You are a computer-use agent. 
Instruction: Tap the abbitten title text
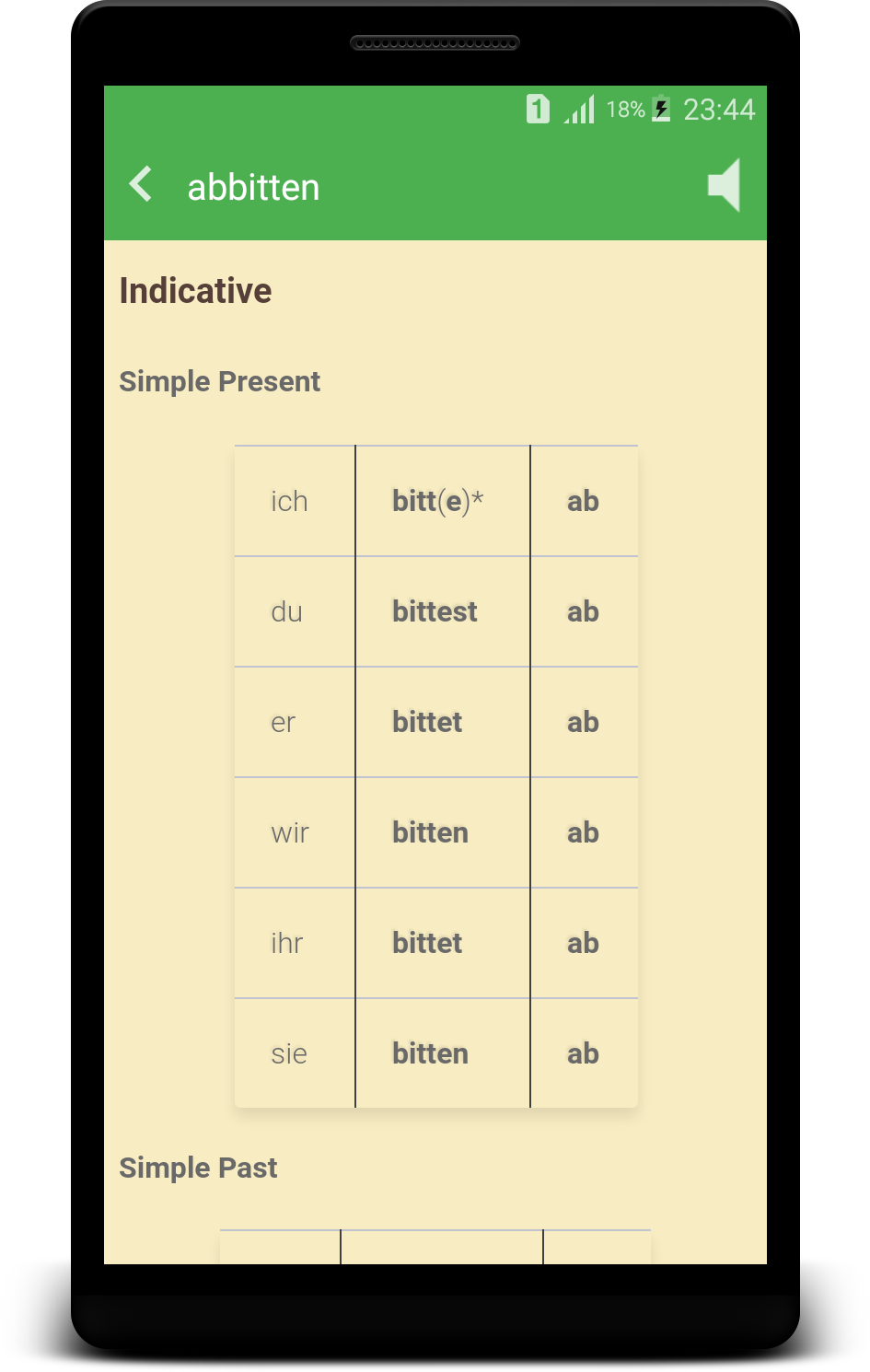(x=253, y=188)
